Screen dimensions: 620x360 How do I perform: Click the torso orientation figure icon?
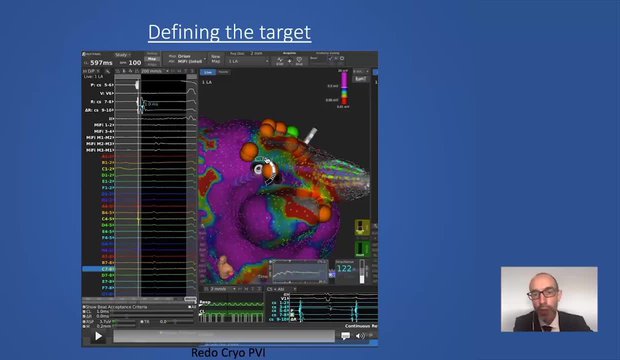coord(225,267)
